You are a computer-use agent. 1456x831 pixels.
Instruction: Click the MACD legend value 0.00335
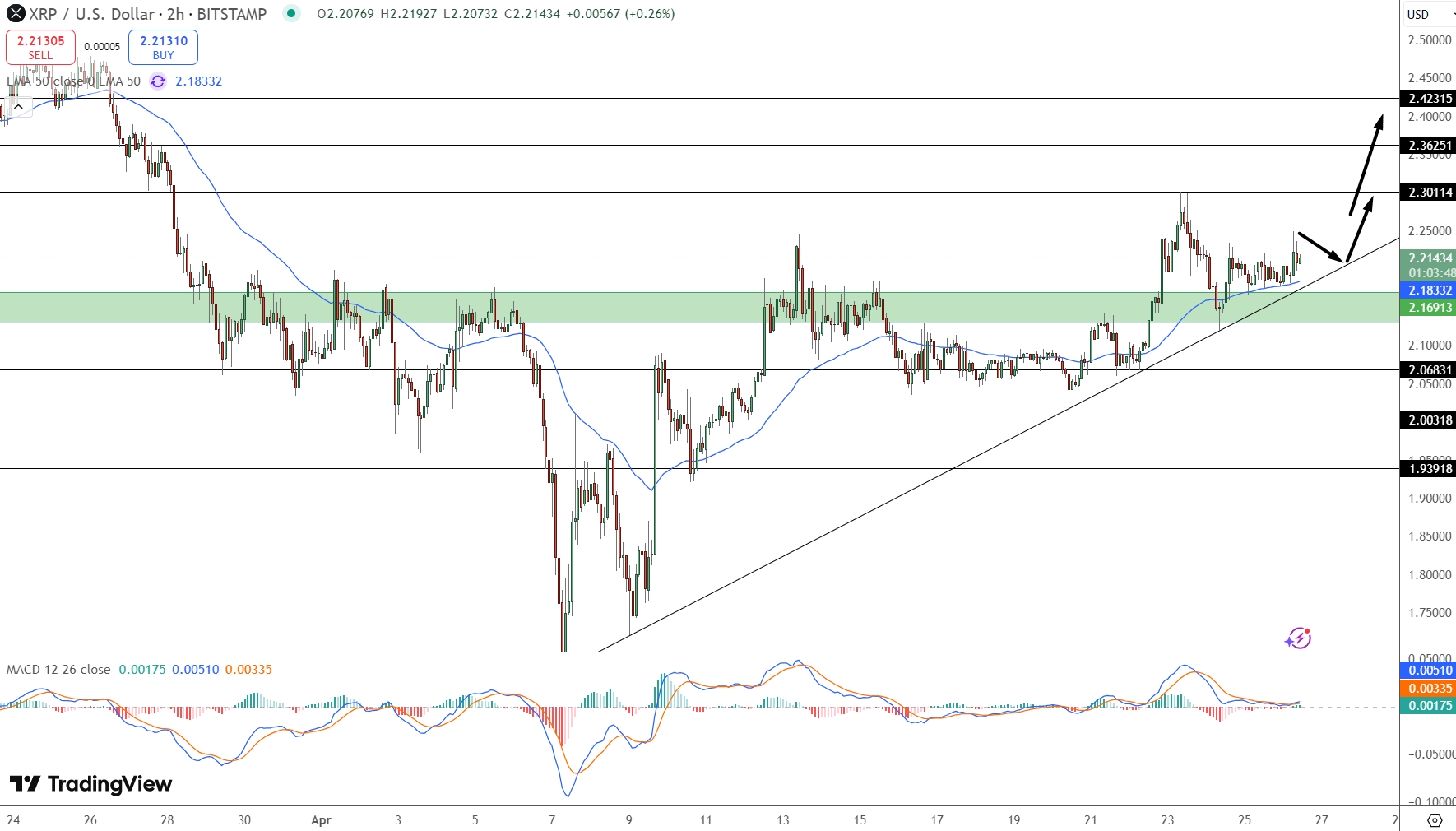pyautogui.click(x=248, y=670)
